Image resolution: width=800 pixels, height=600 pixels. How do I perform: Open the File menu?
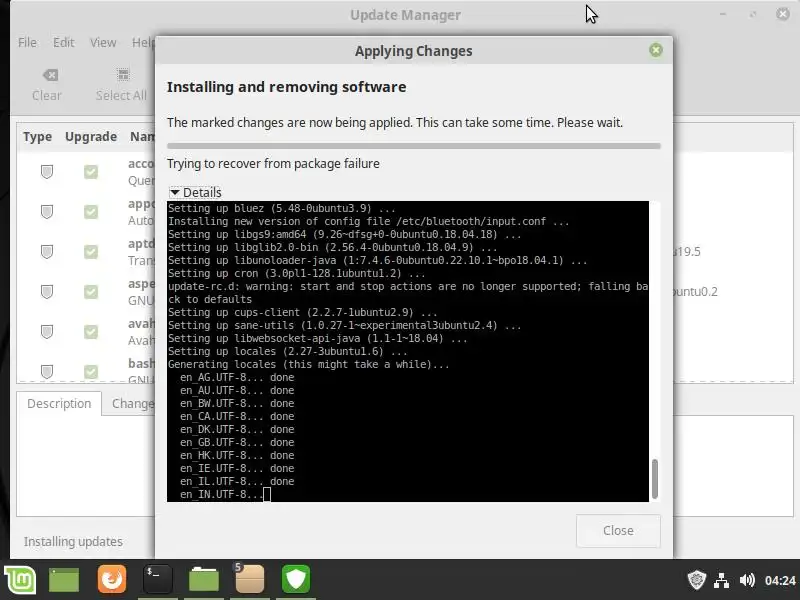pos(27,42)
